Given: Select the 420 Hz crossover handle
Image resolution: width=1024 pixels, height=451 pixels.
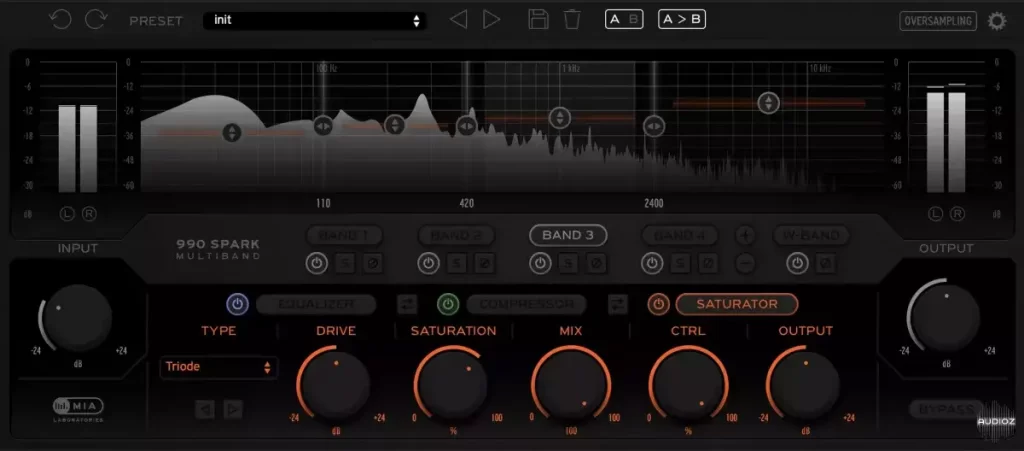Looking at the screenshot, I should pos(466,125).
